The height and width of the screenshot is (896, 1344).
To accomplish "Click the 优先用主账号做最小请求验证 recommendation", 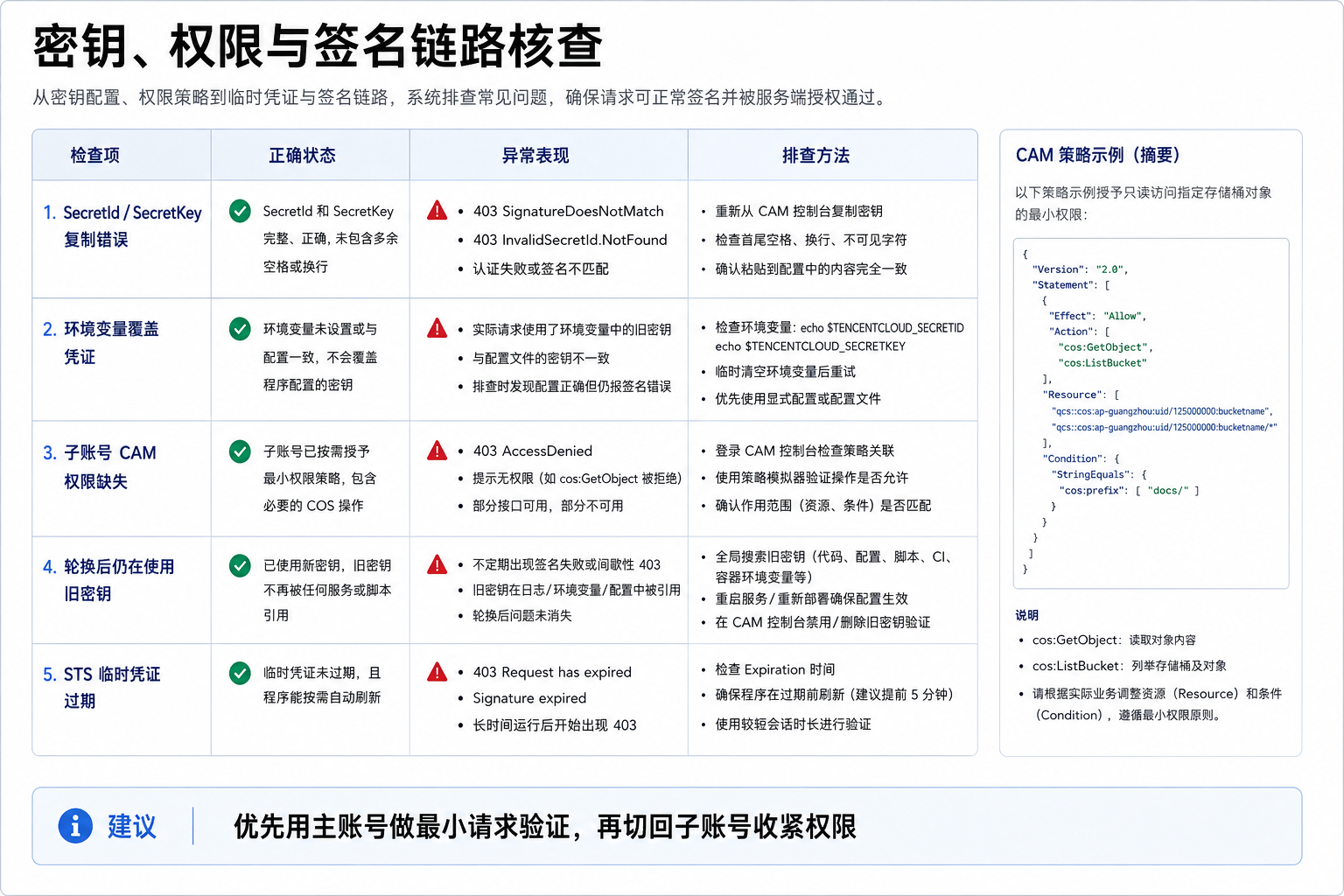I will pyautogui.click(x=544, y=826).
